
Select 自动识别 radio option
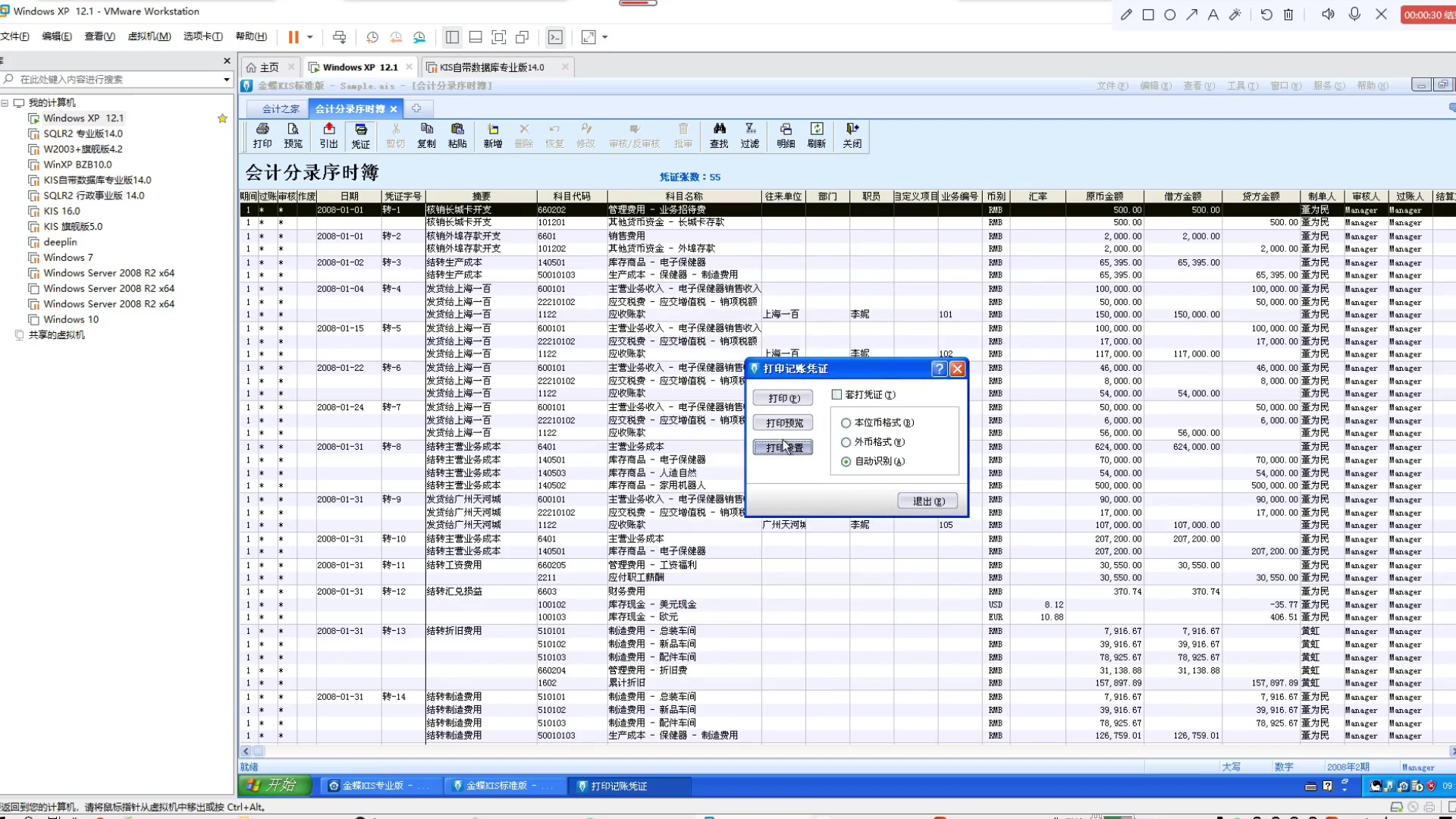(x=846, y=462)
